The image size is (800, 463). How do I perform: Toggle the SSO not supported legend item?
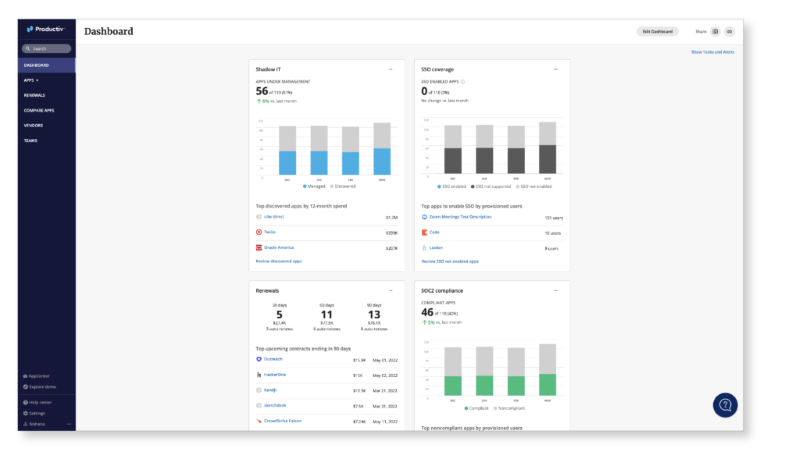click(x=491, y=187)
